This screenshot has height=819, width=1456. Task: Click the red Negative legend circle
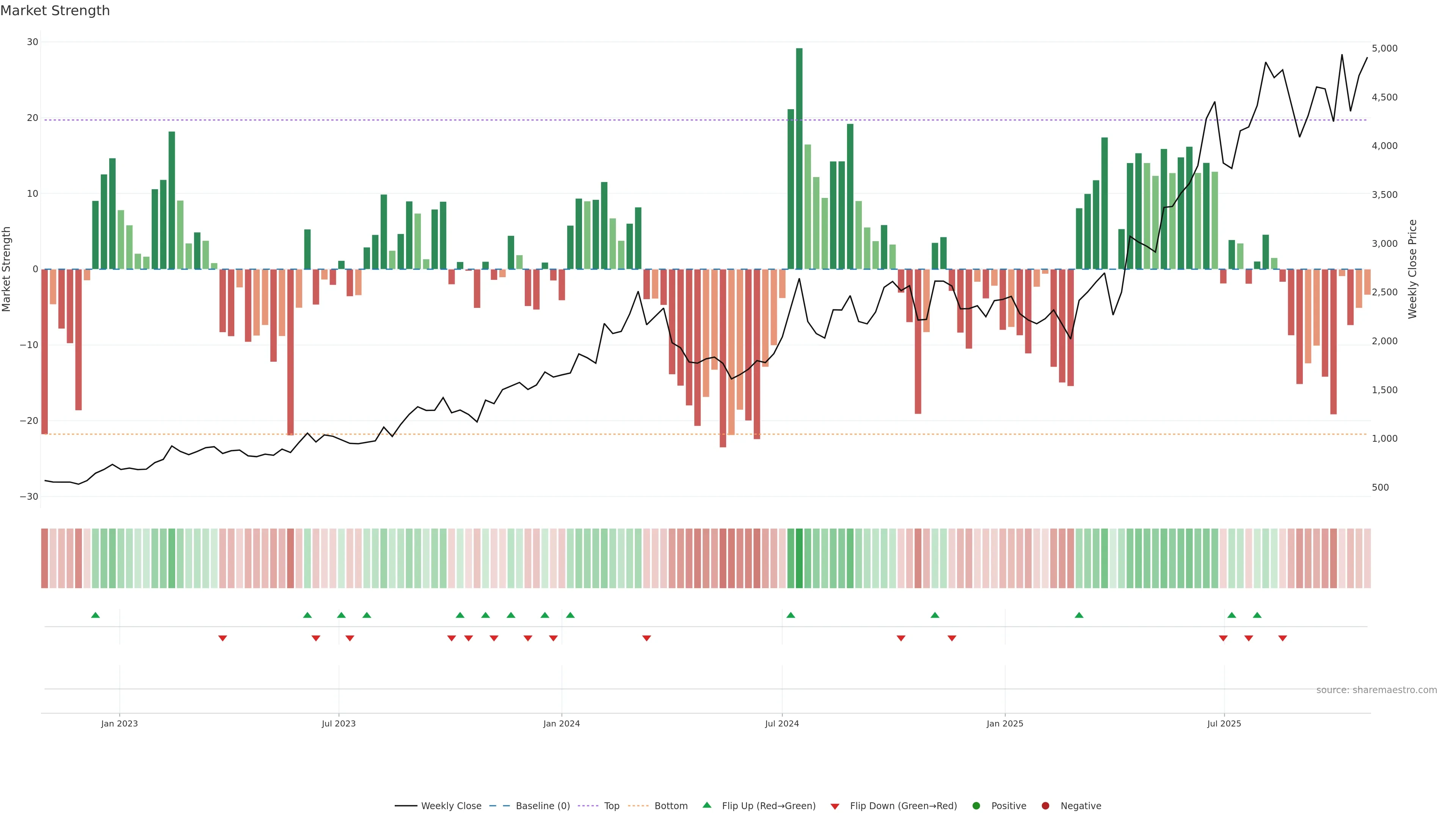[1045, 806]
